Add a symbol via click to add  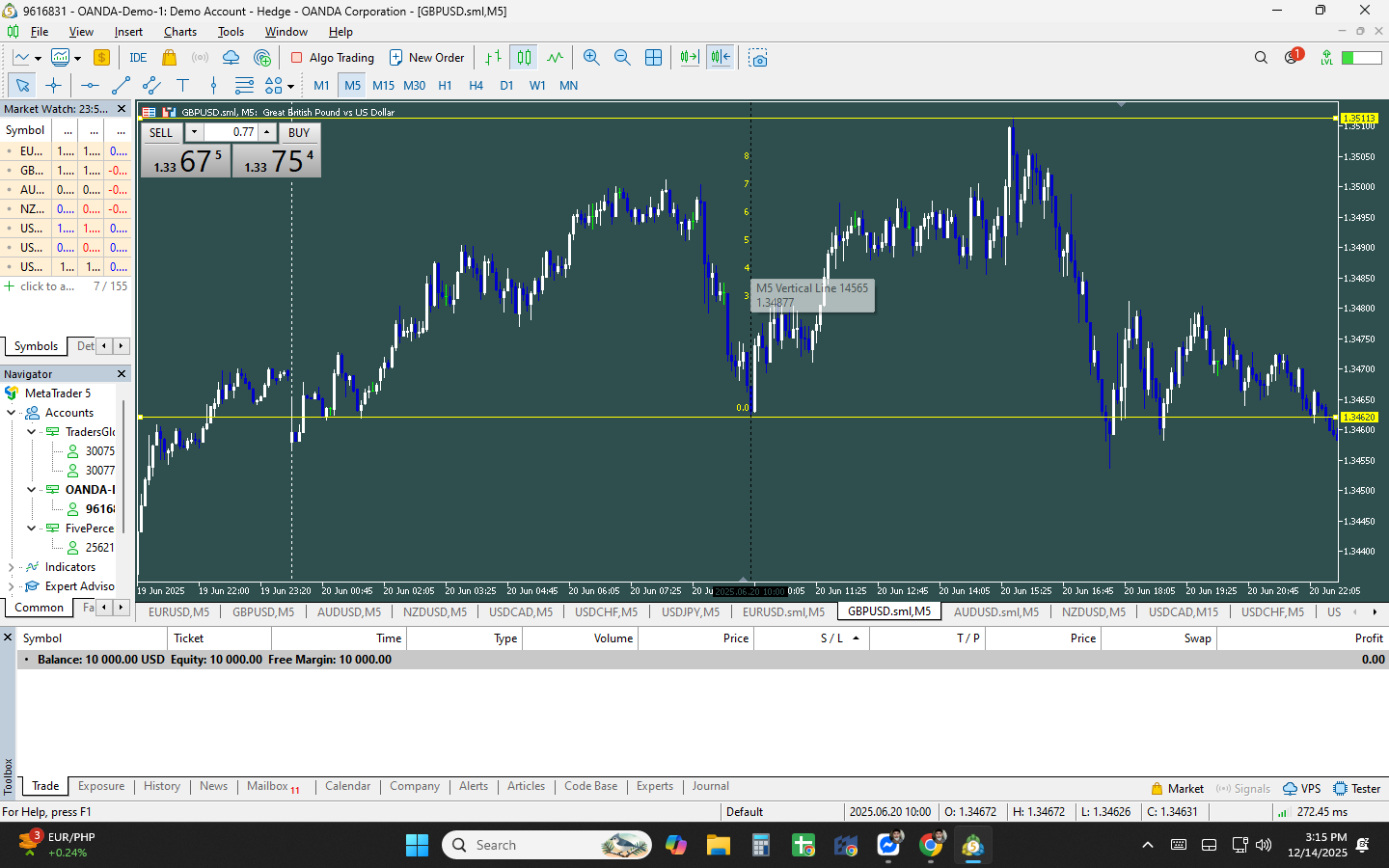tap(40, 286)
